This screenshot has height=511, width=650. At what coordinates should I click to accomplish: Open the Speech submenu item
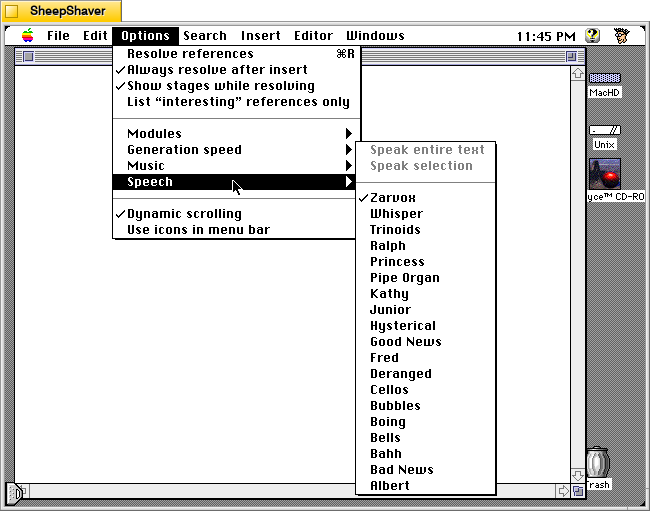(x=234, y=182)
